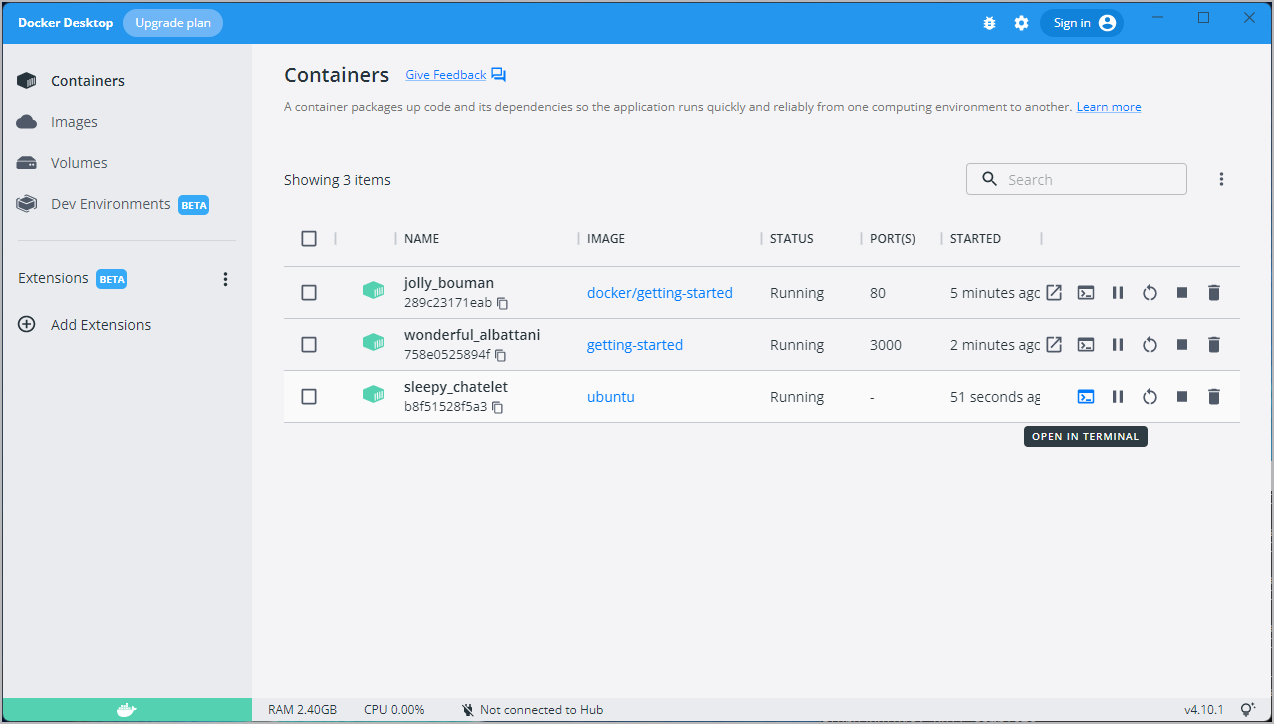
Task: Tick the select-all checkbox in table header
Action: pyautogui.click(x=309, y=238)
